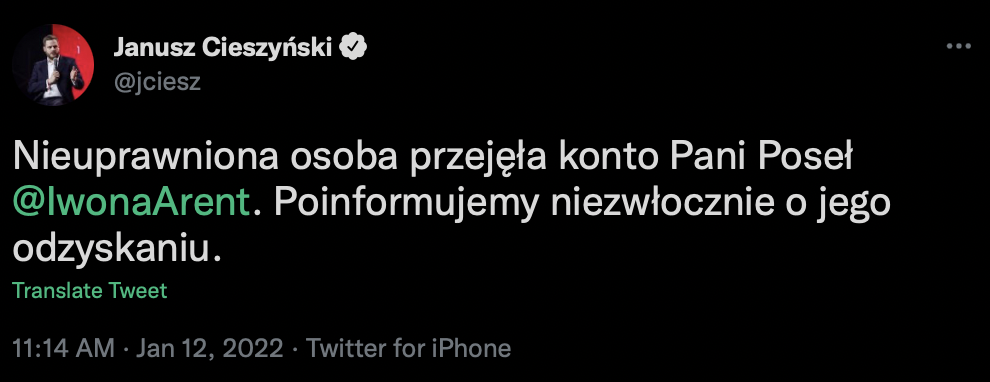This screenshot has height=382, width=990.
Task: Click the word konto in the tweet
Action: [x=607, y=157]
